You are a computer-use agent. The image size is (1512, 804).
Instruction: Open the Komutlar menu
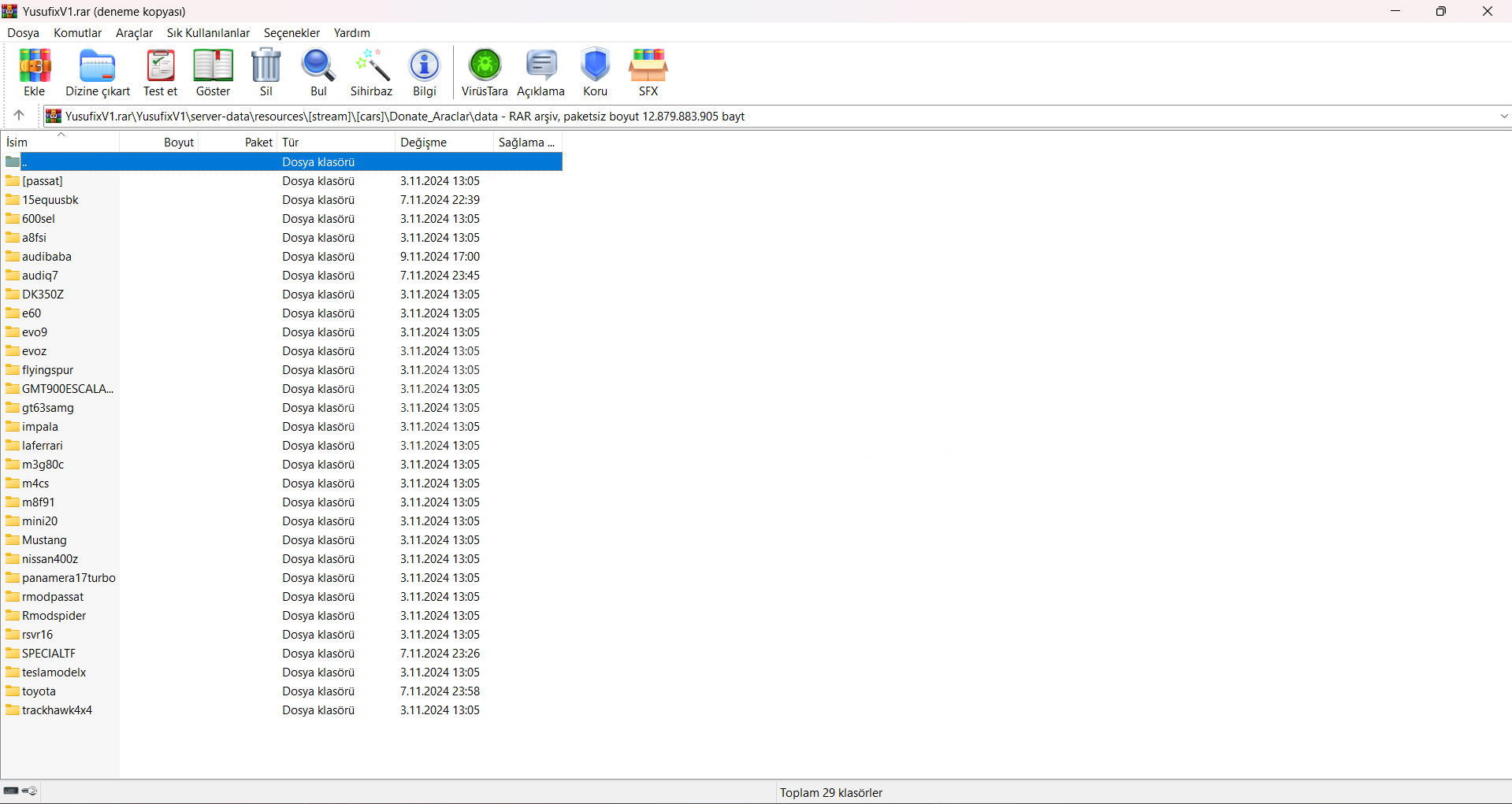[77, 33]
